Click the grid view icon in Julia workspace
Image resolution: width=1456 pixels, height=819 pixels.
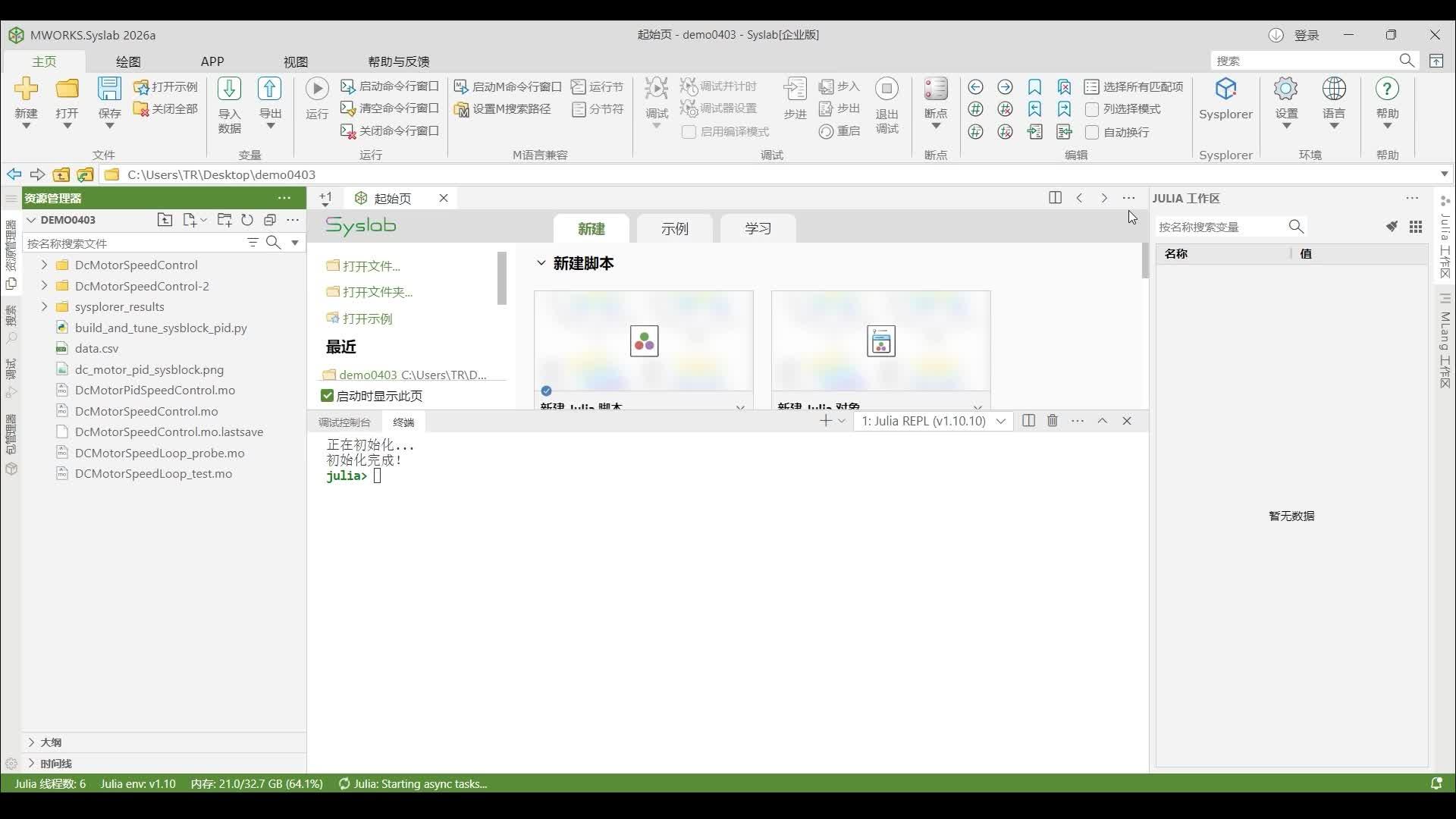1416,227
